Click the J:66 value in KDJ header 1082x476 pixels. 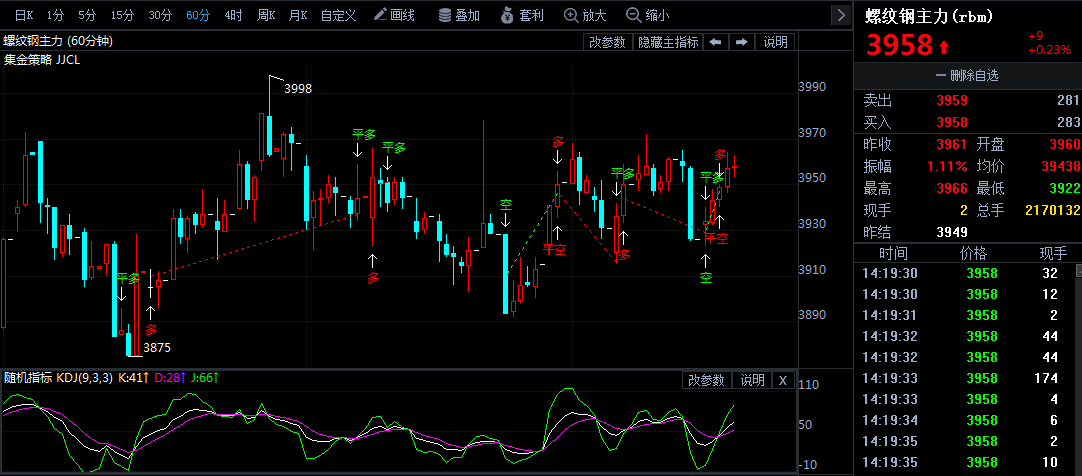pyautogui.click(x=205, y=378)
